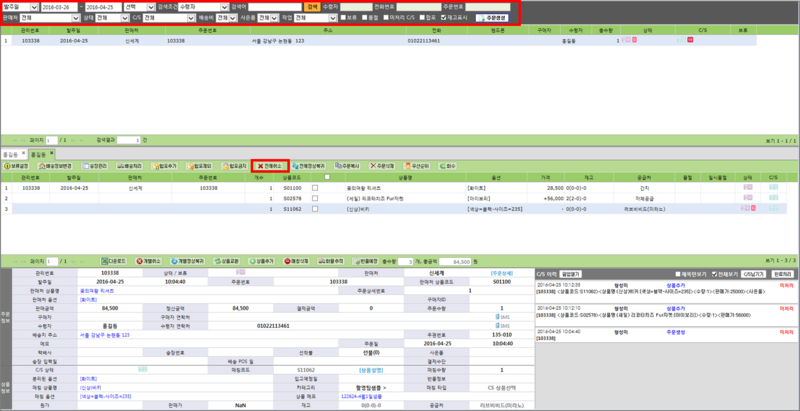This screenshot has height=411, width=800.
Task: Click the 배송정보변경 toolbar button
Action: point(59,165)
